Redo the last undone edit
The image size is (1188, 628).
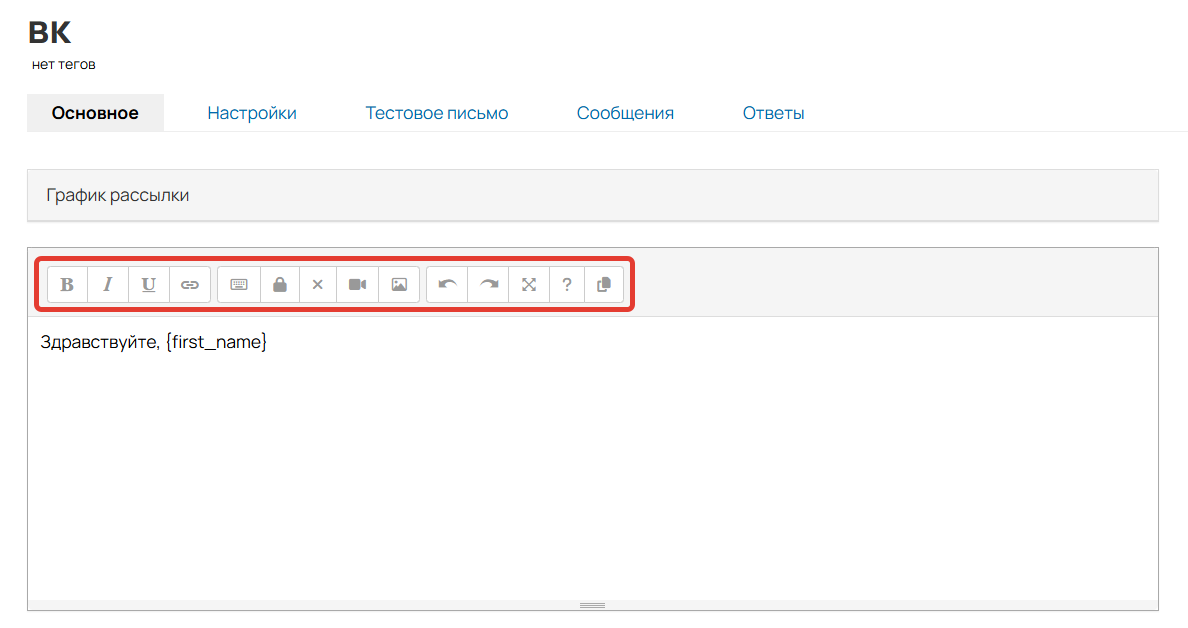pyautogui.click(x=489, y=285)
